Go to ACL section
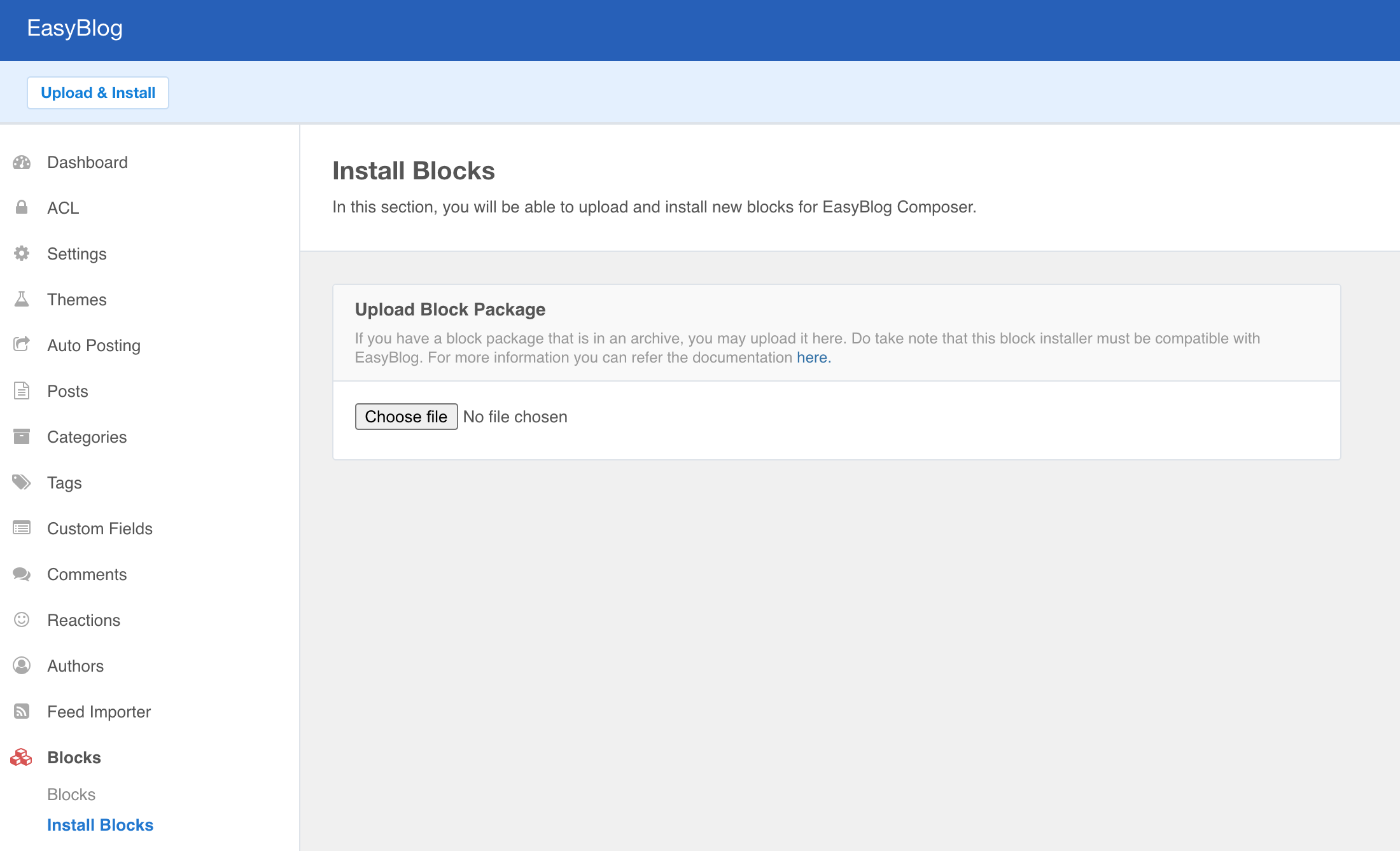The height and width of the screenshot is (851, 1400). coord(63,208)
